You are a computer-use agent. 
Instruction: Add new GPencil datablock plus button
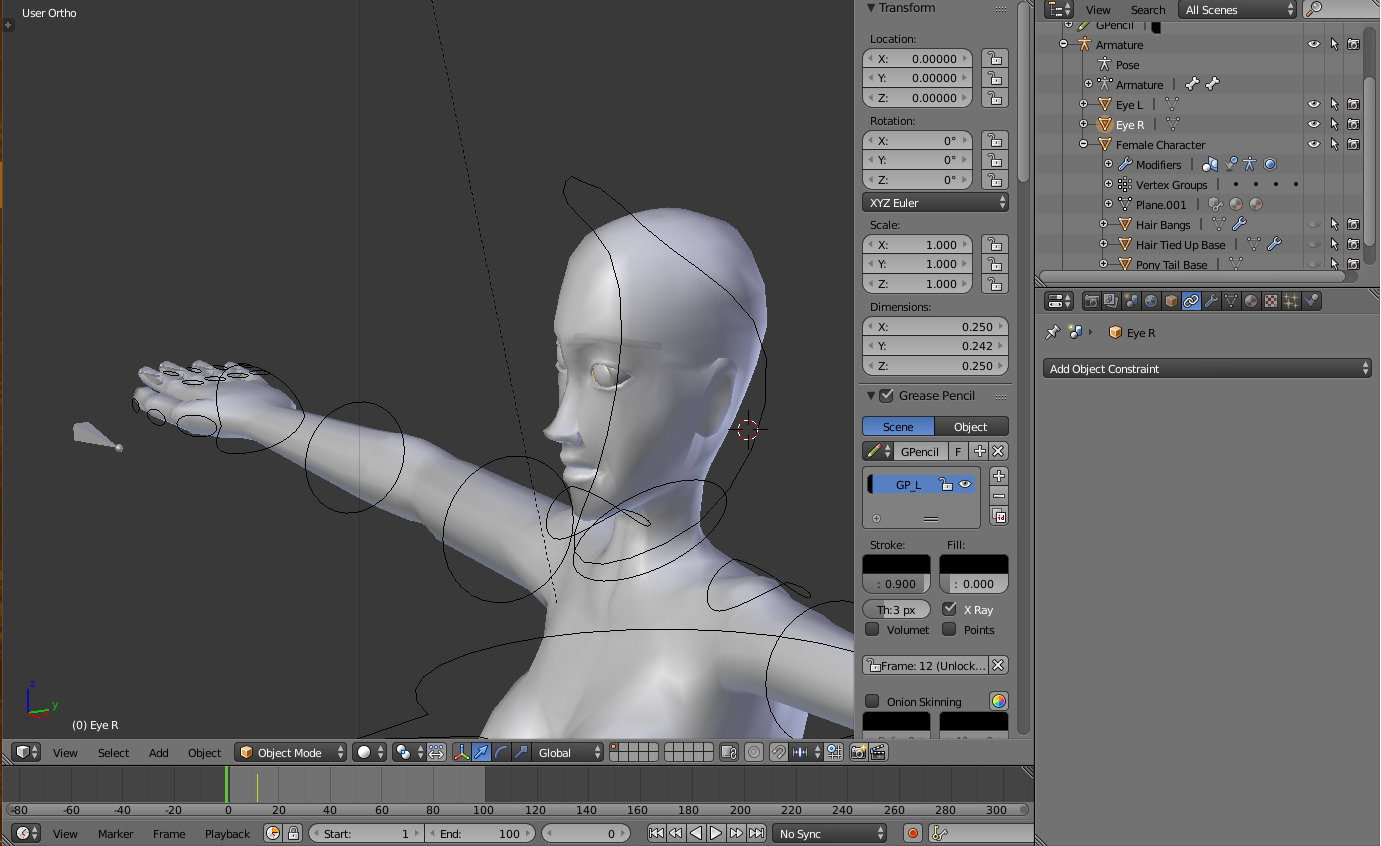[980, 451]
